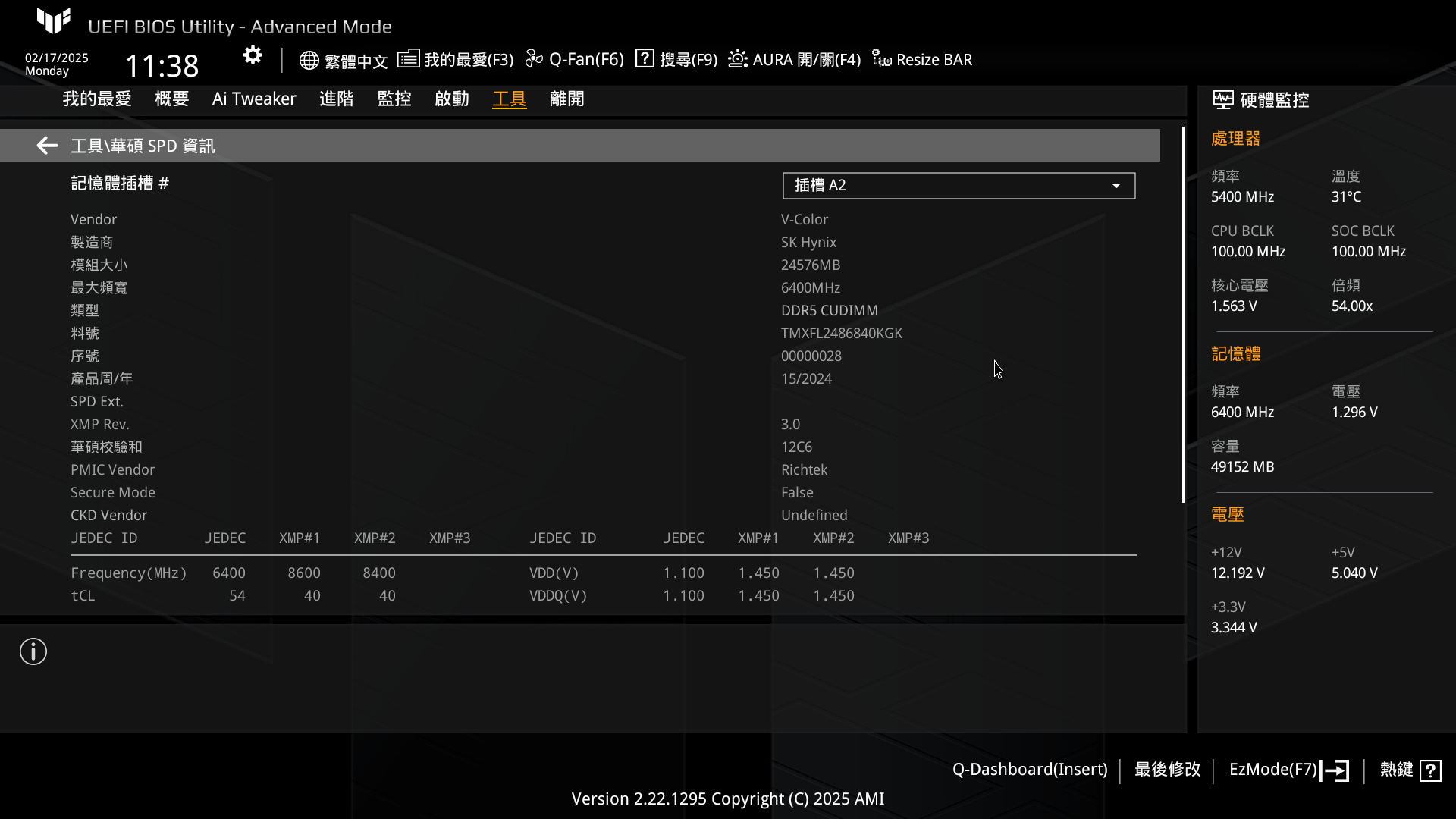Screen dimensions: 1456x819
Task: Click the 工具\華碩 SPD 資訊 breadcrumb
Action: [x=143, y=146]
